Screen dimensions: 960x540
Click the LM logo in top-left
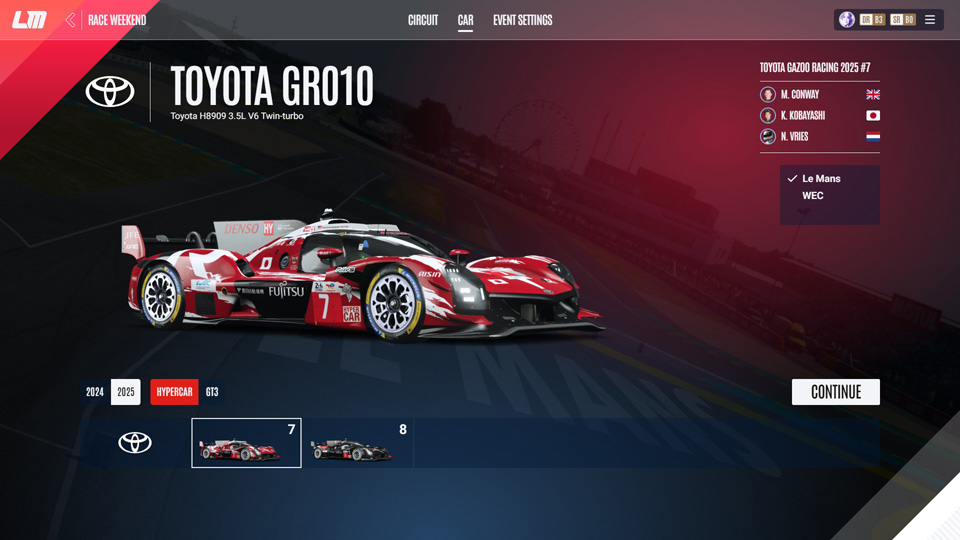(x=29, y=20)
